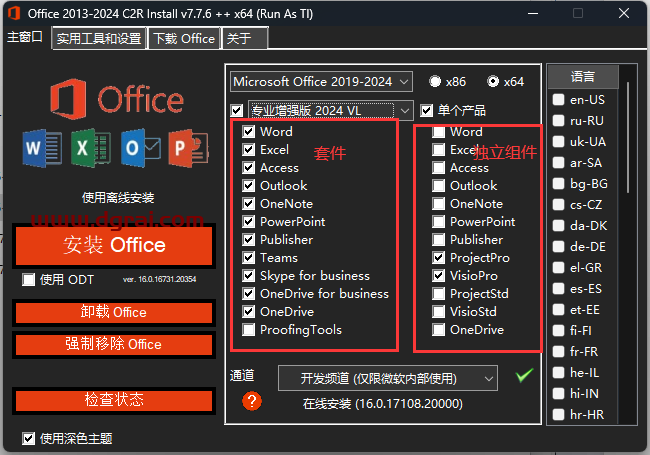
Task: Check PowerPoint in single products list
Action: click(x=438, y=222)
